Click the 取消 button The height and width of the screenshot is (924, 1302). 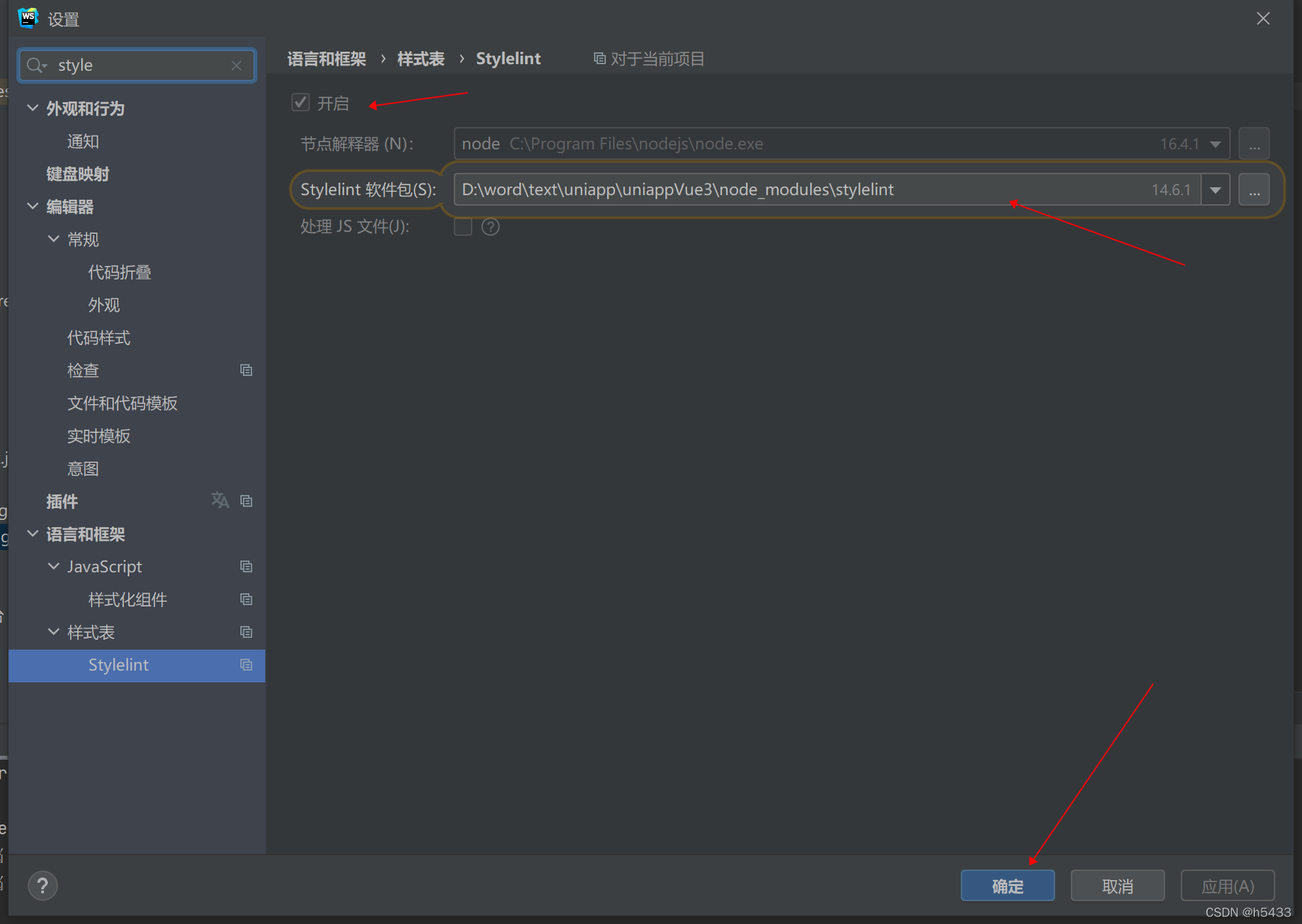pos(1117,886)
